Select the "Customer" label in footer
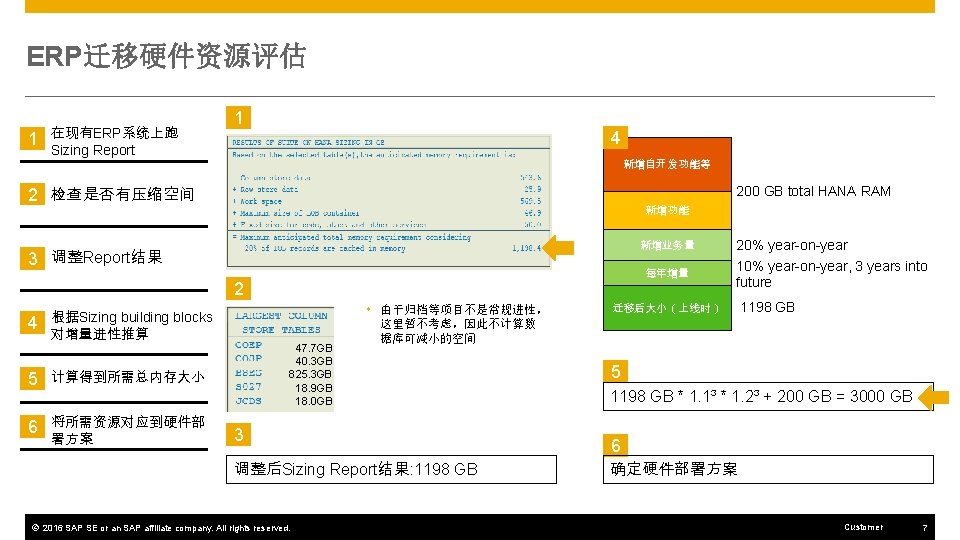The height and width of the screenshot is (540, 960). tap(863, 527)
